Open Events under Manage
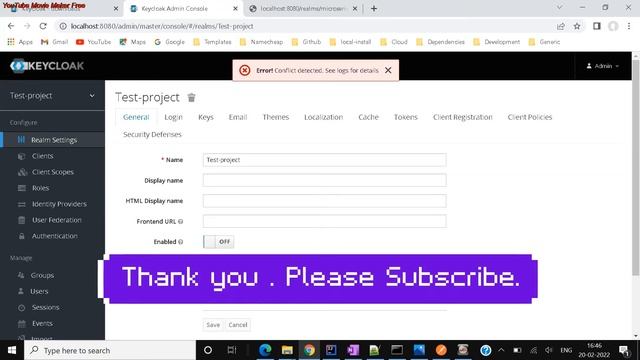This screenshot has height=360, width=640. pos(42,323)
